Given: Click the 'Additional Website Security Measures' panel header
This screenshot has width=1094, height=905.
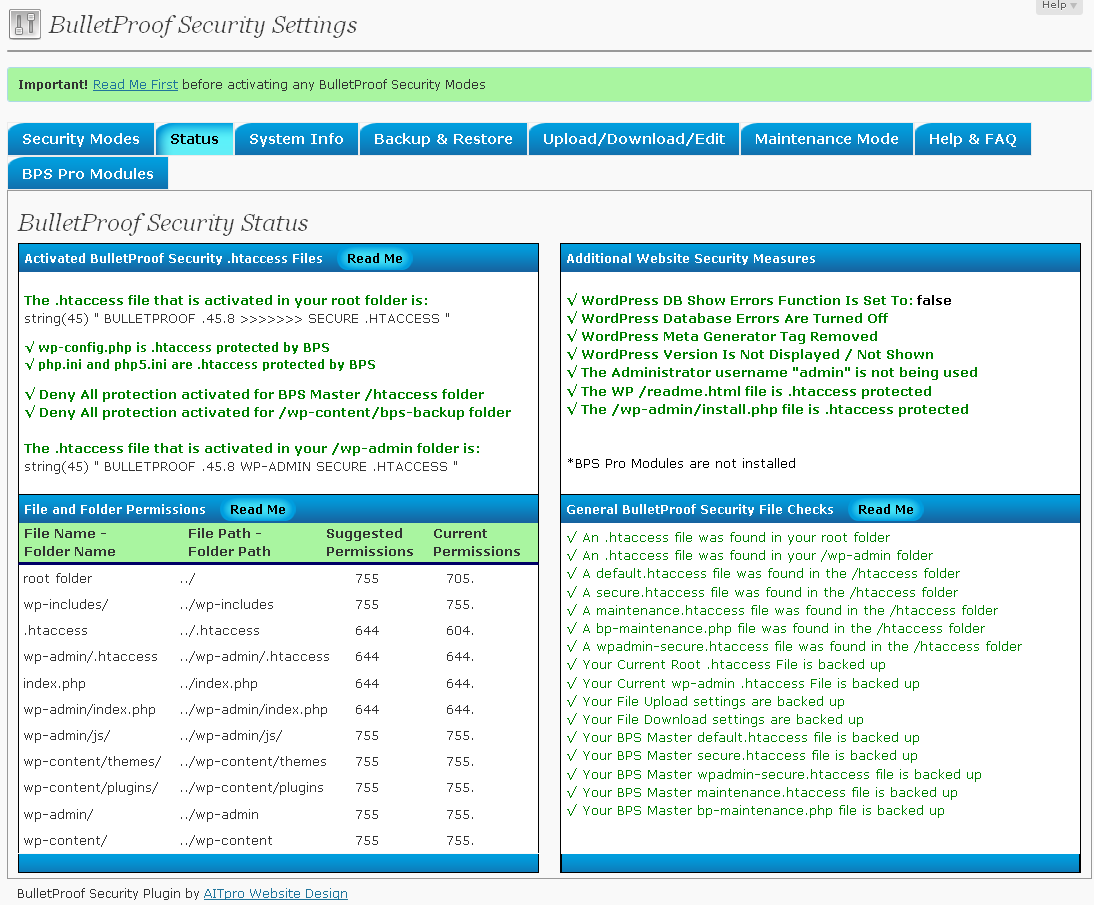Looking at the screenshot, I should (820, 258).
